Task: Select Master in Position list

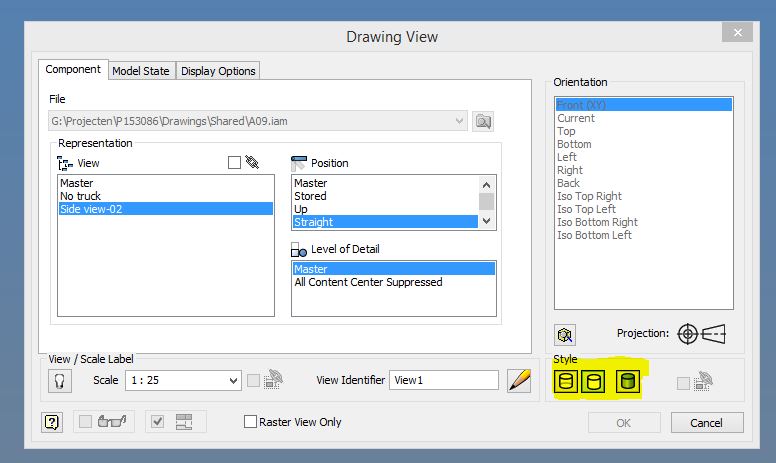Action: 385,183
